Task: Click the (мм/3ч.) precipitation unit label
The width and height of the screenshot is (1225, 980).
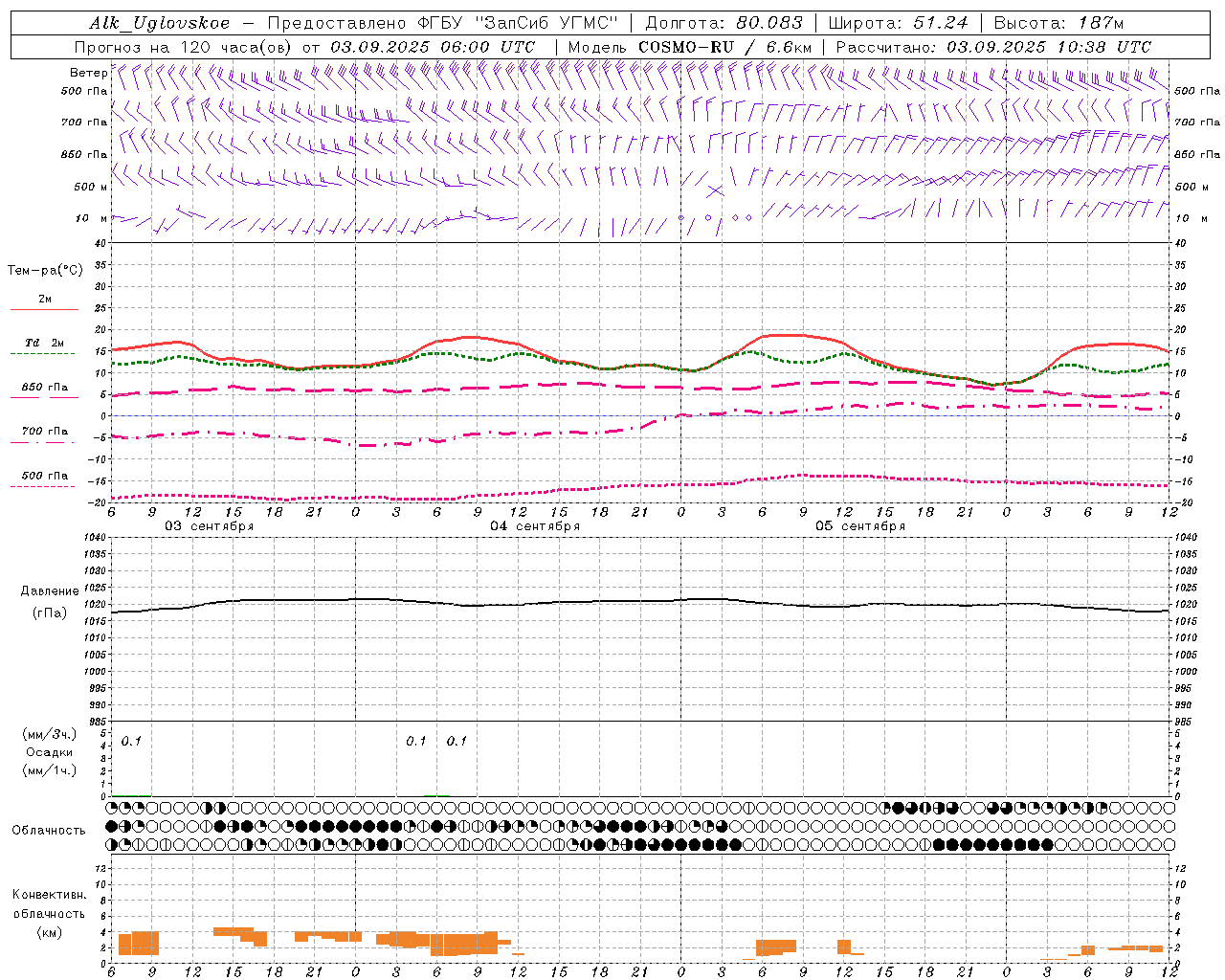Action: point(50,734)
